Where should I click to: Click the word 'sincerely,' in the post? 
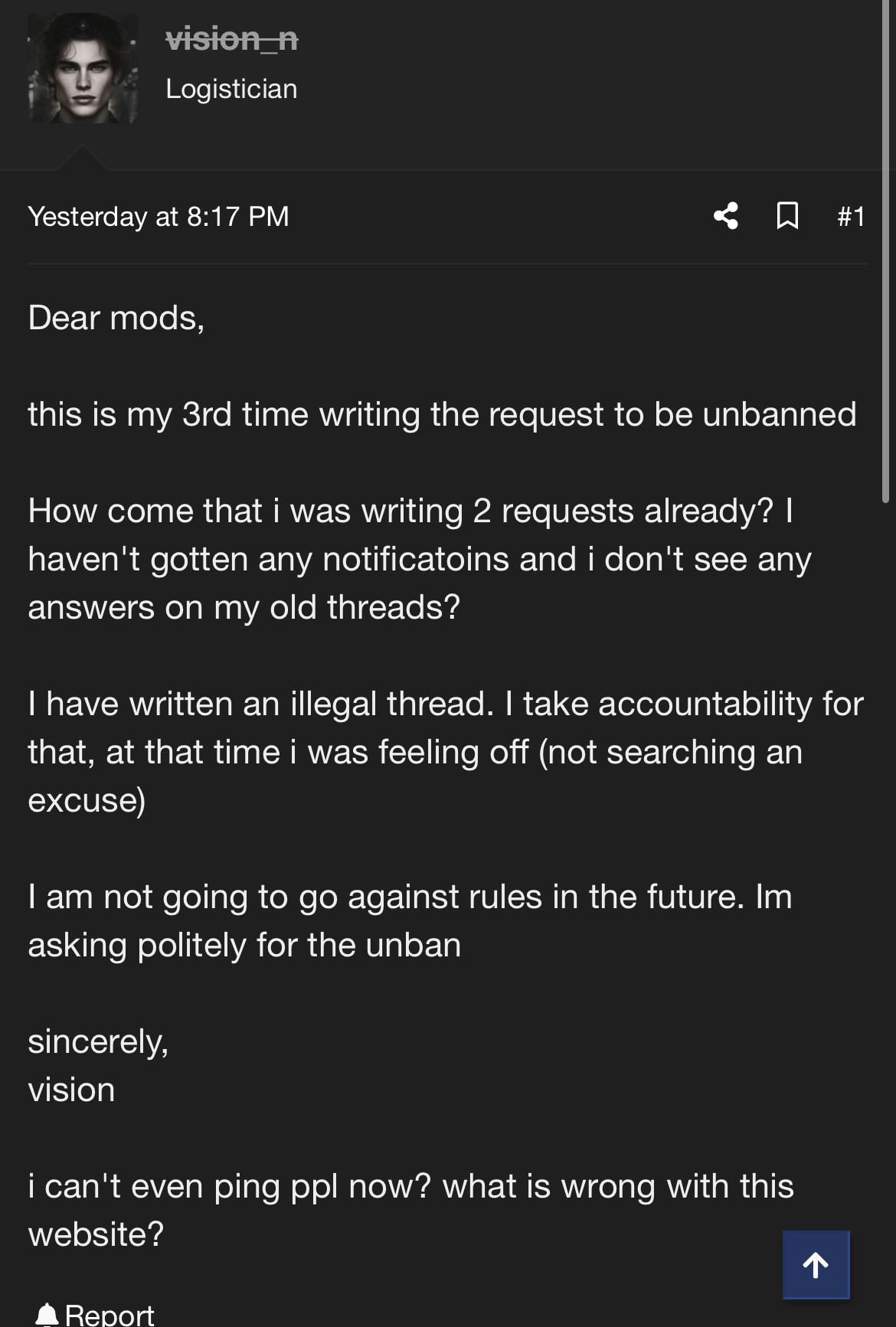pyautogui.click(x=98, y=1041)
